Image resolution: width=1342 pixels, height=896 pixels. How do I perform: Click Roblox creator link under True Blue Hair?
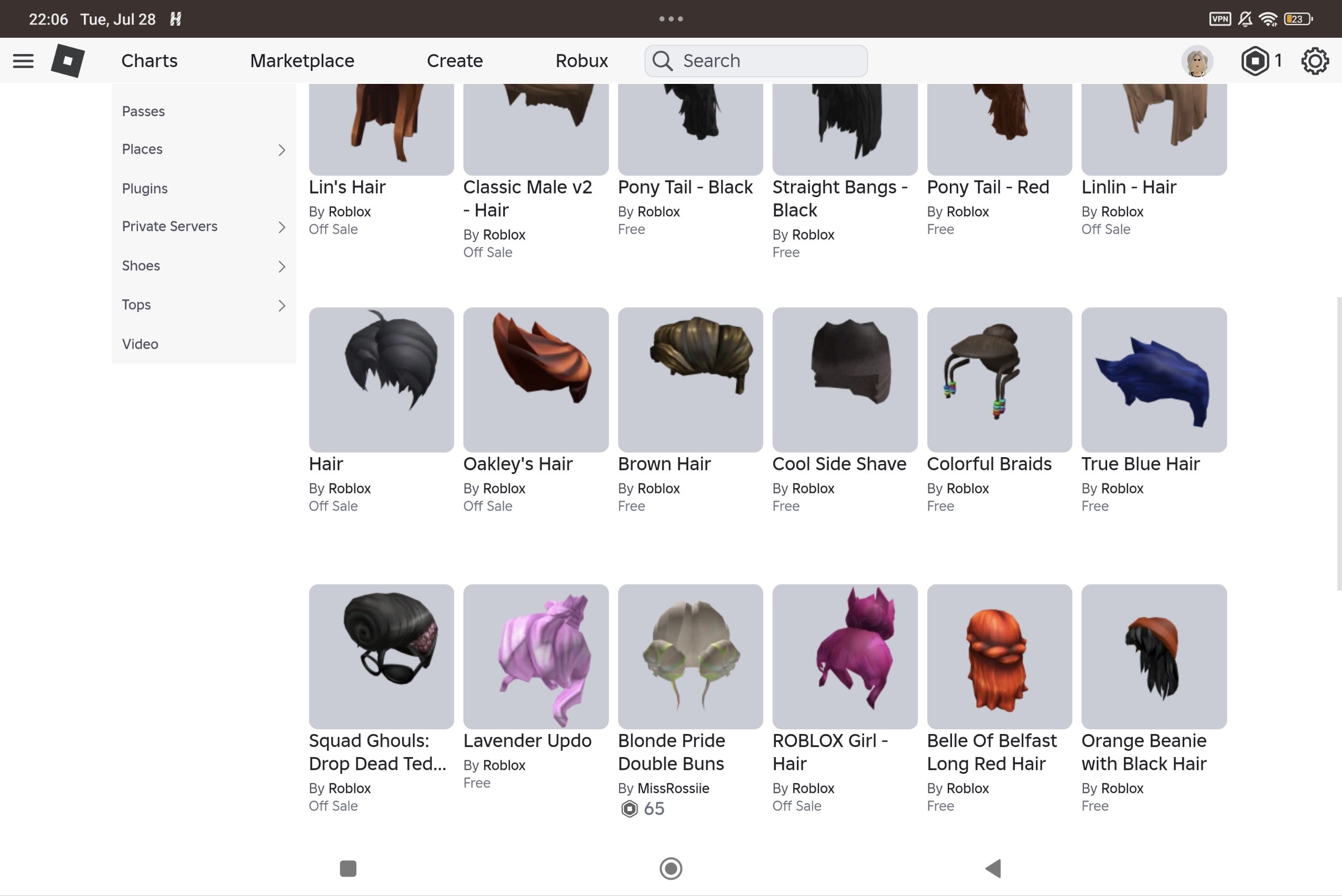[x=1122, y=489]
